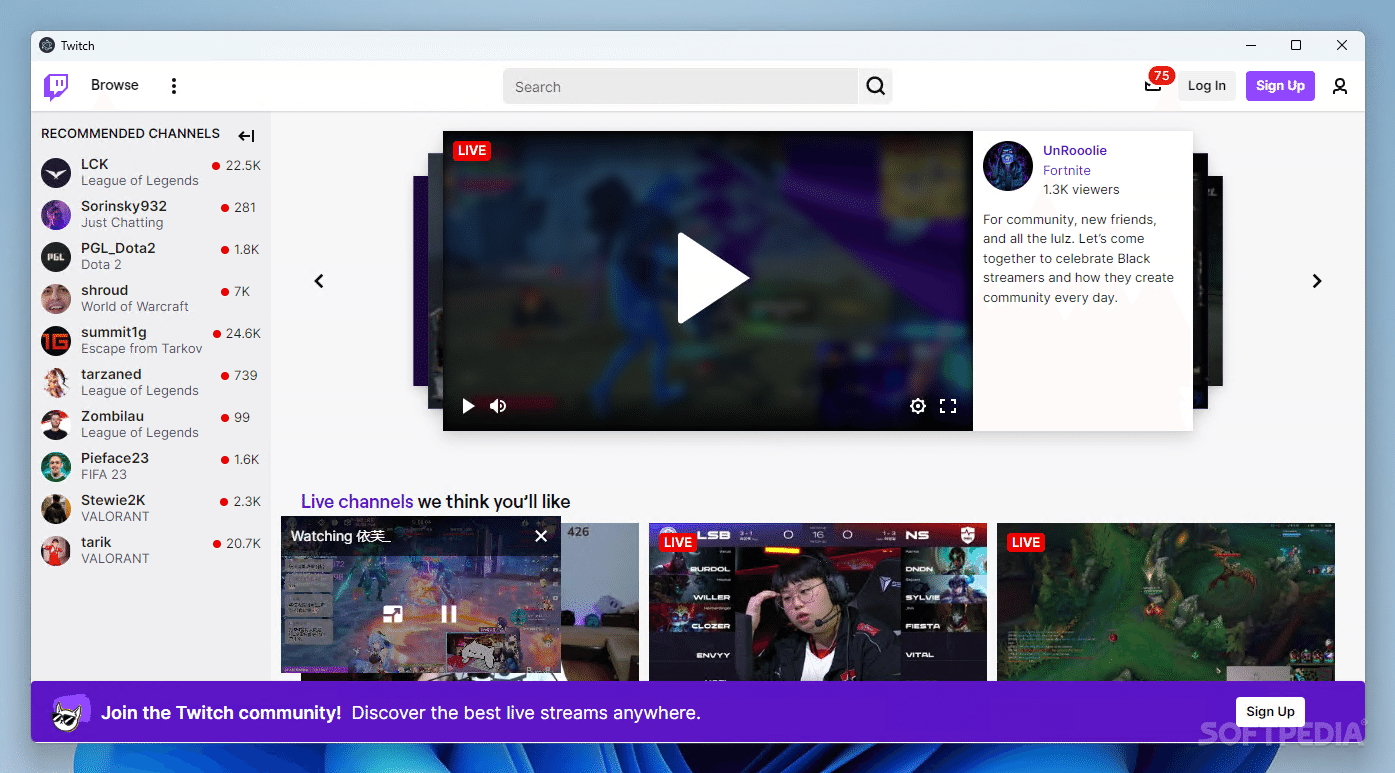Viewport: 1395px width, 773px height.
Task: Click Escape from Tarkov category text
Action: [142, 349]
